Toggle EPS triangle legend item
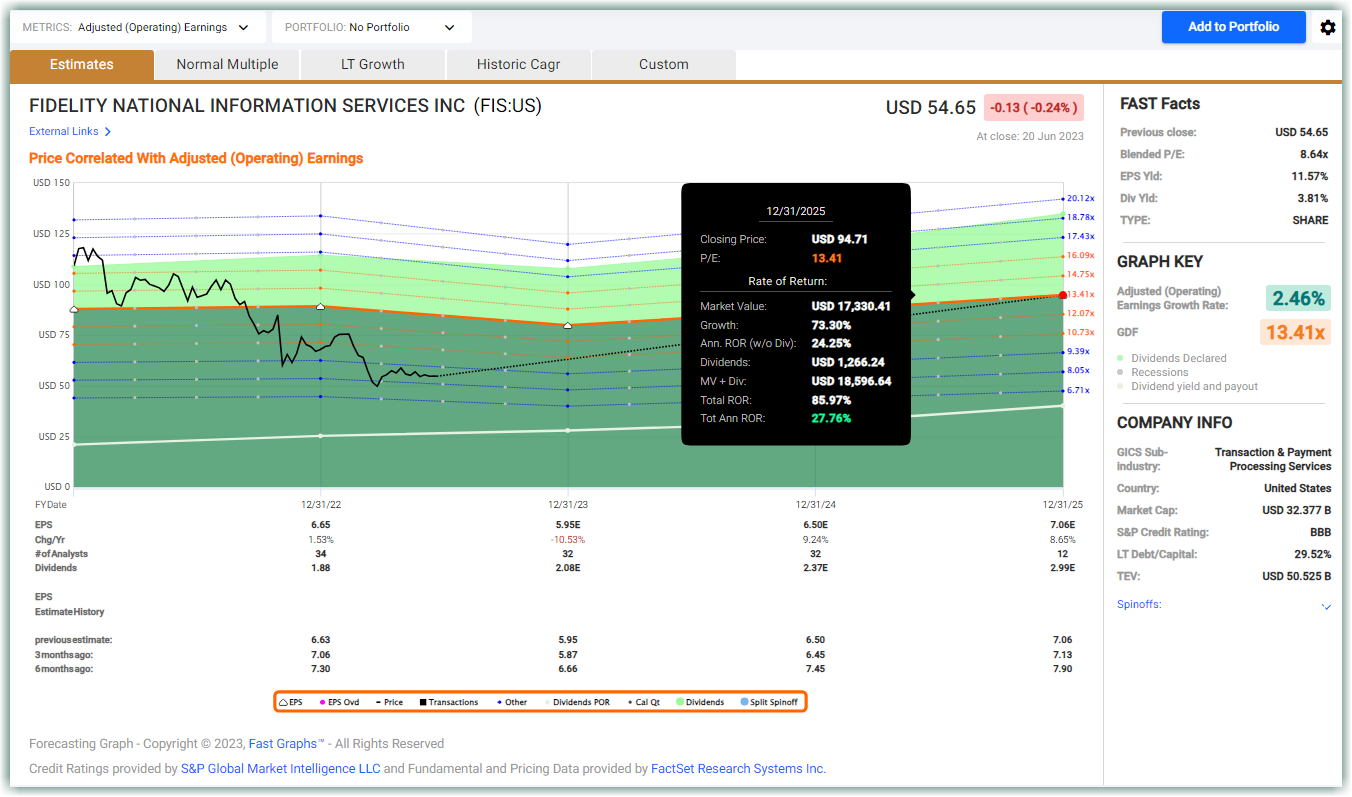1352x797 pixels. pyautogui.click(x=290, y=702)
